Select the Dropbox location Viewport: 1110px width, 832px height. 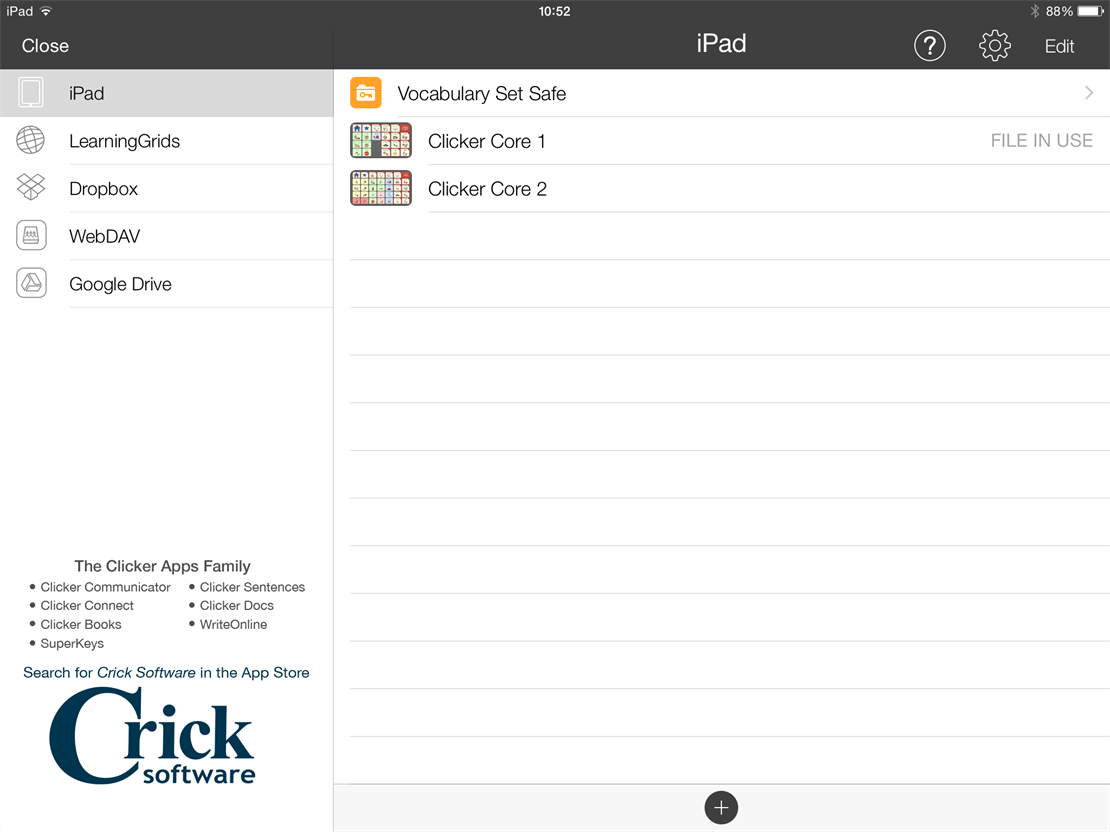click(166, 188)
